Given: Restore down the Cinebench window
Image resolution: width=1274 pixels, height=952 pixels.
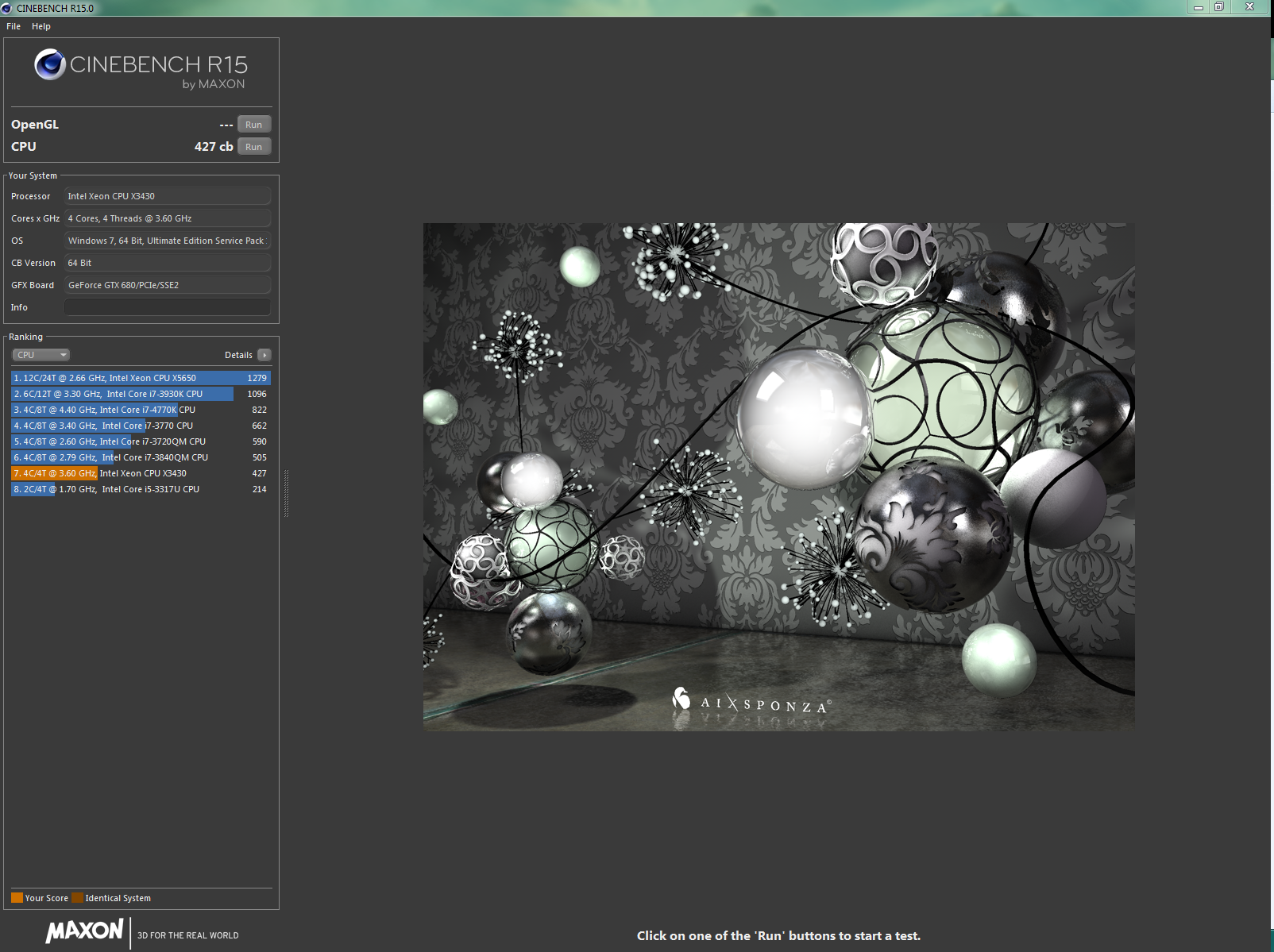Looking at the screenshot, I should [1219, 7].
